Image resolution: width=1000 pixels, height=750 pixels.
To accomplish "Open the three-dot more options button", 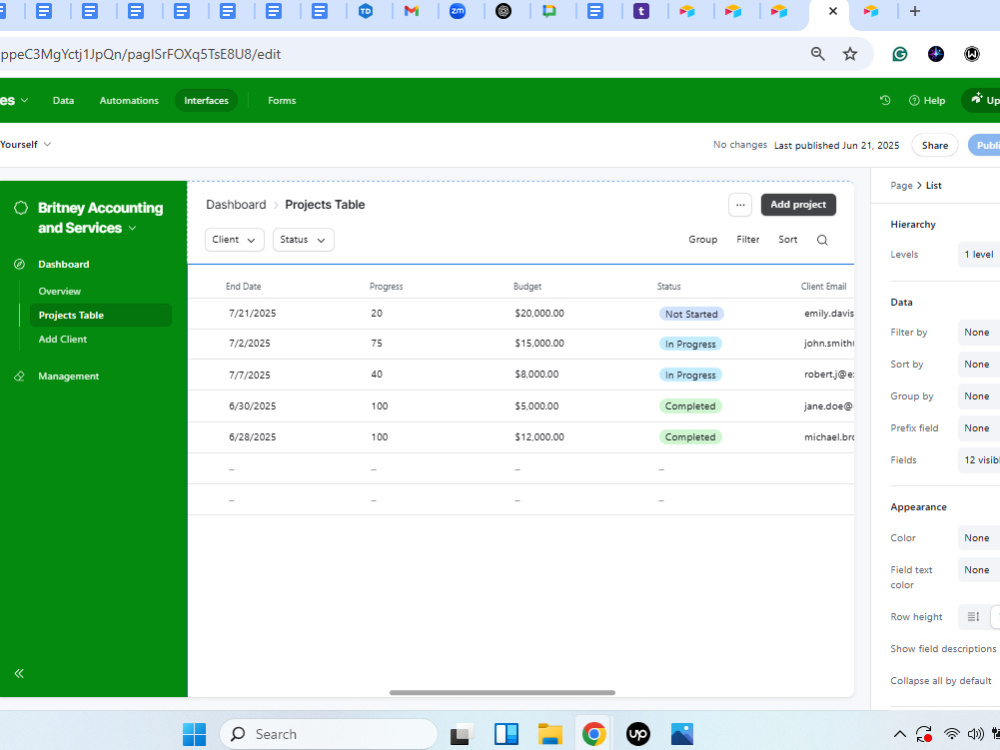I will [x=740, y=205].
